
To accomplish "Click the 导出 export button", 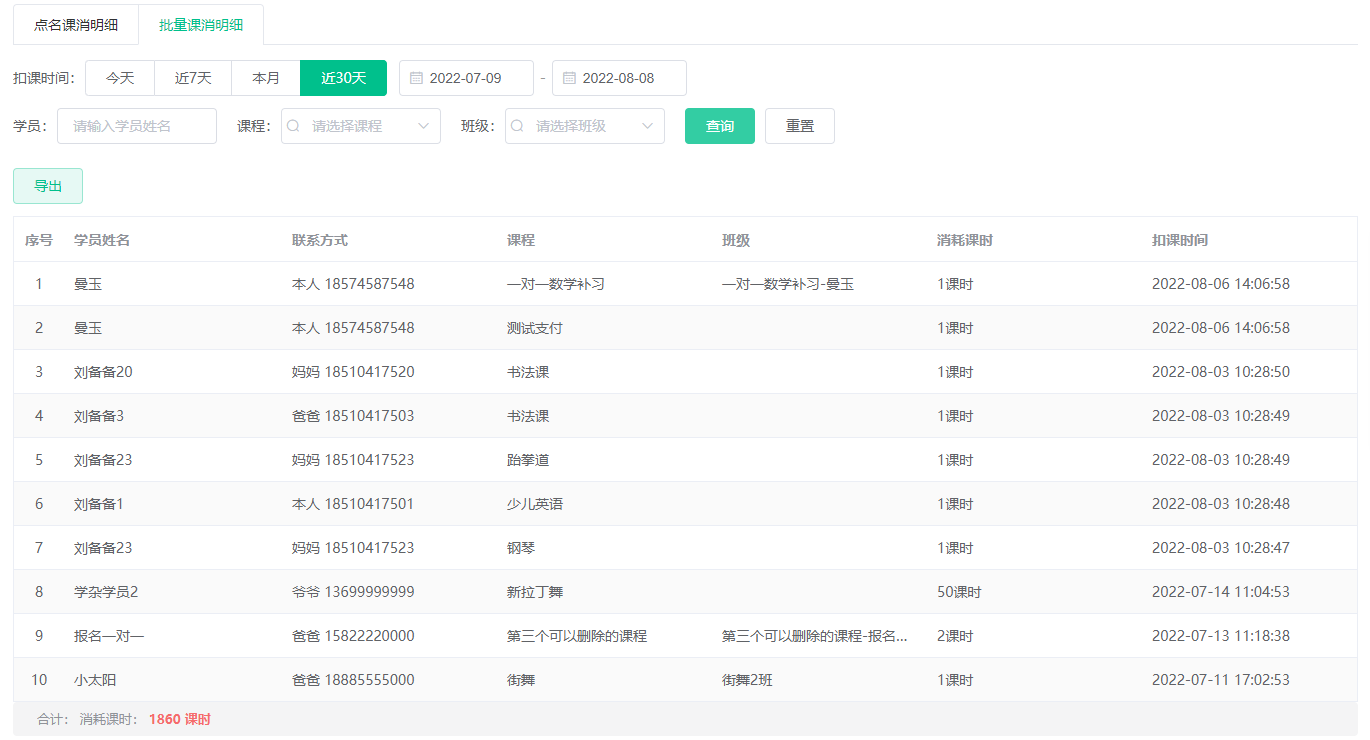I will [x=47, y=186].
